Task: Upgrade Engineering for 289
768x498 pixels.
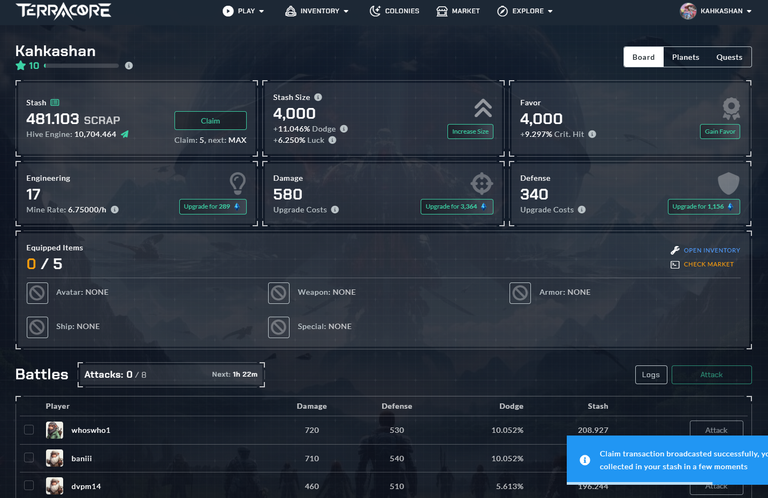Action: [213, 207]
